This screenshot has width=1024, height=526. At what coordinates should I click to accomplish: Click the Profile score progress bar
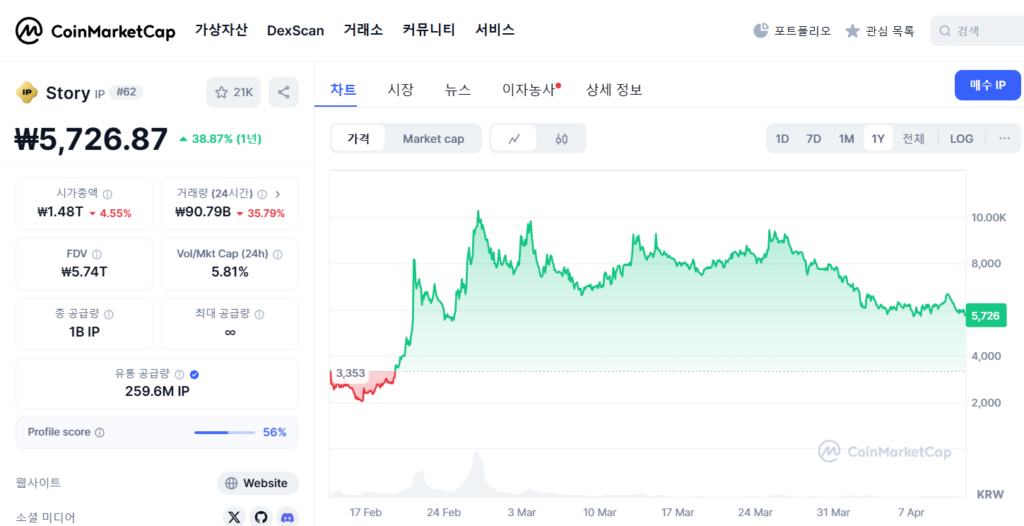(x=225, y=432)
